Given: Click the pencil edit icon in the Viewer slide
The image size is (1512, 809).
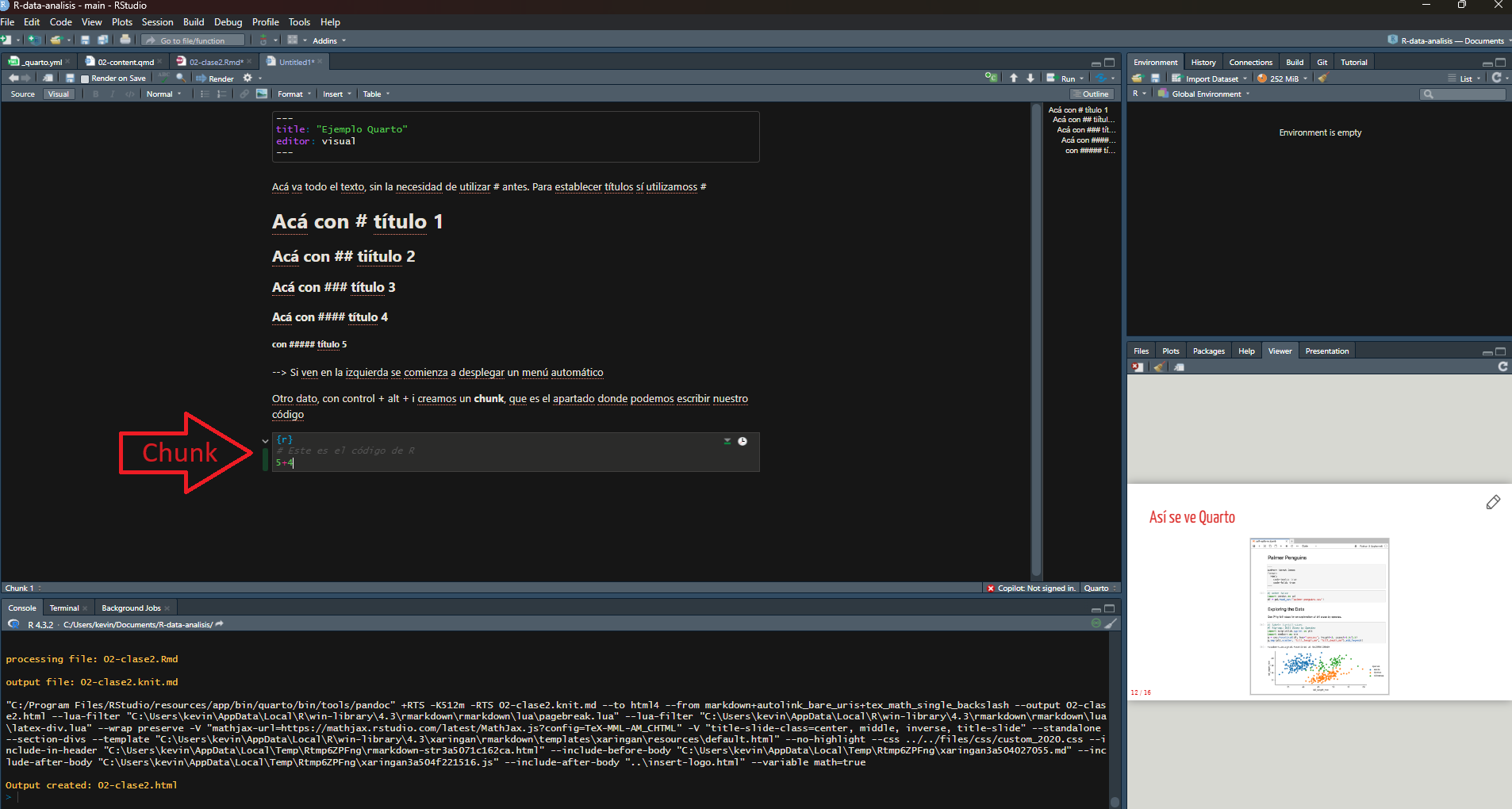Looking at the screenshot, I should (1493, 502).
